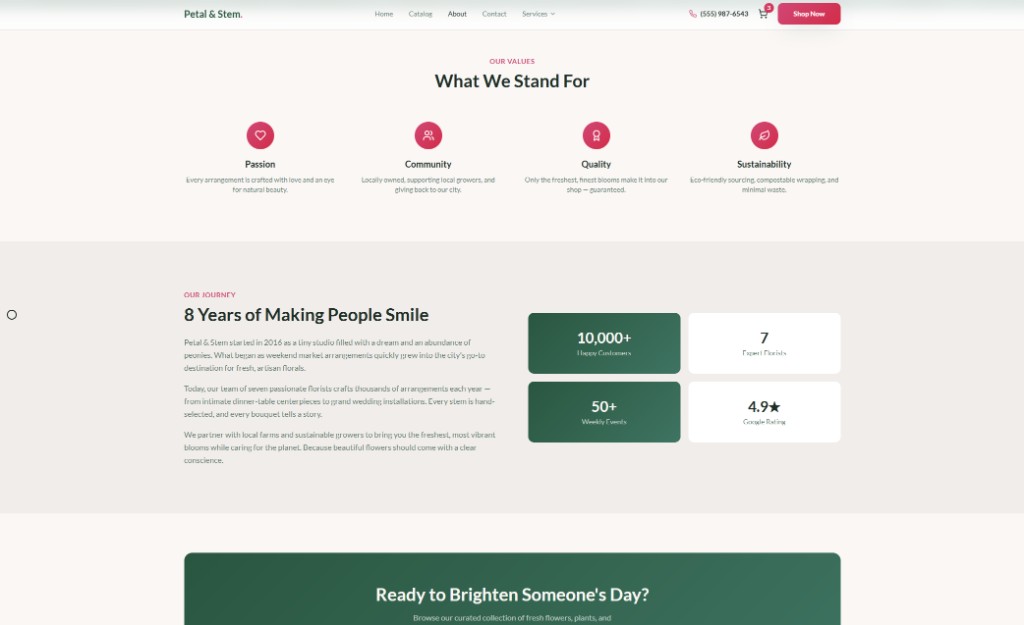Click the Passion heart icon
This screenshot has width=1024, height=625.
click(x=260, y=135)
